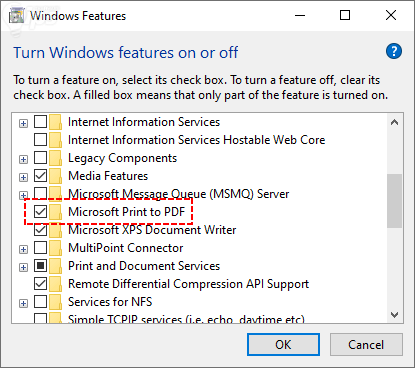Expand the Media Features node
Image resolution: width=415 pixels, height=368 pixels.
tap(23, 178)
